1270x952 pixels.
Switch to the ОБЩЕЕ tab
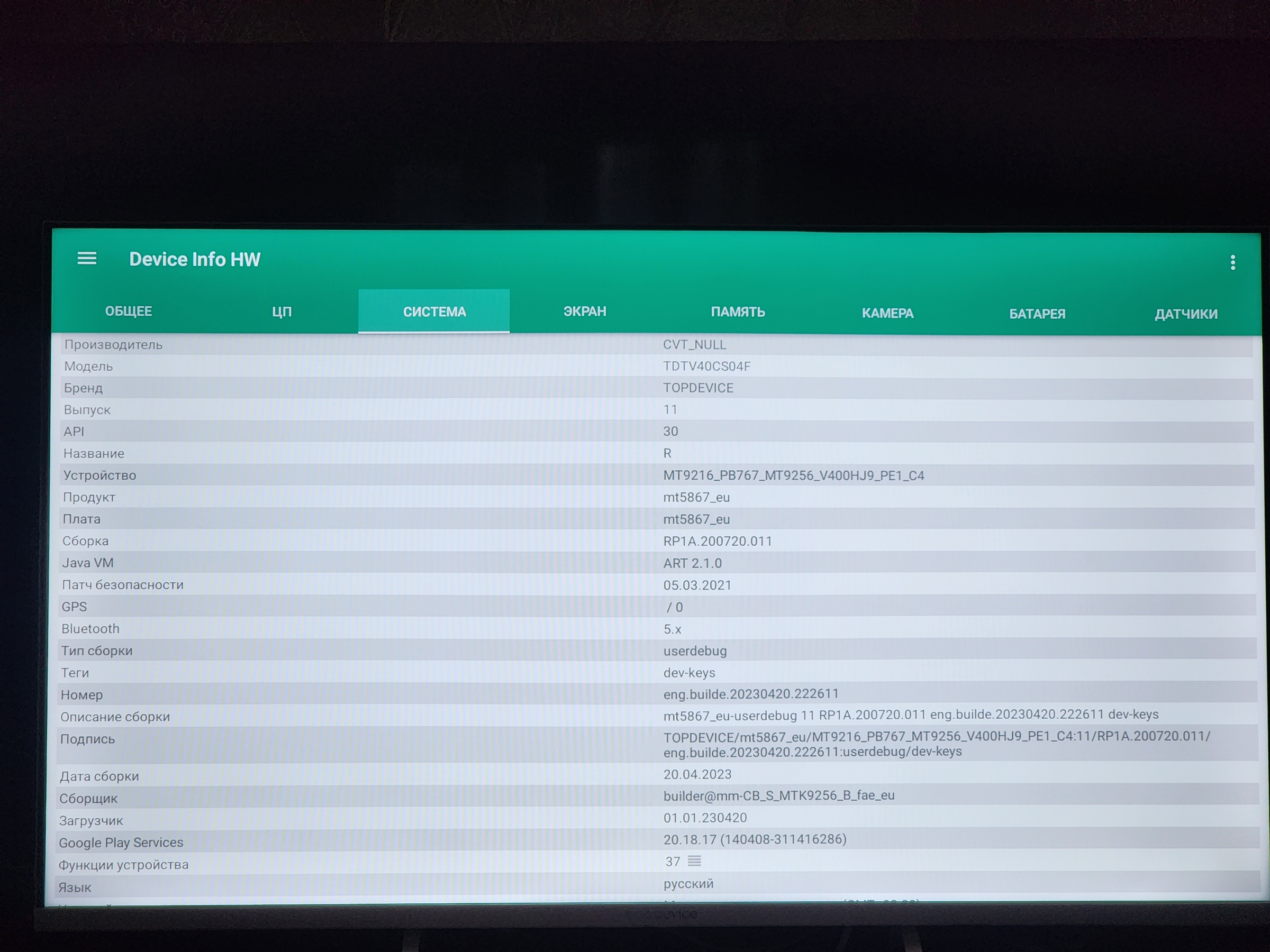click(x=129, y=311)
